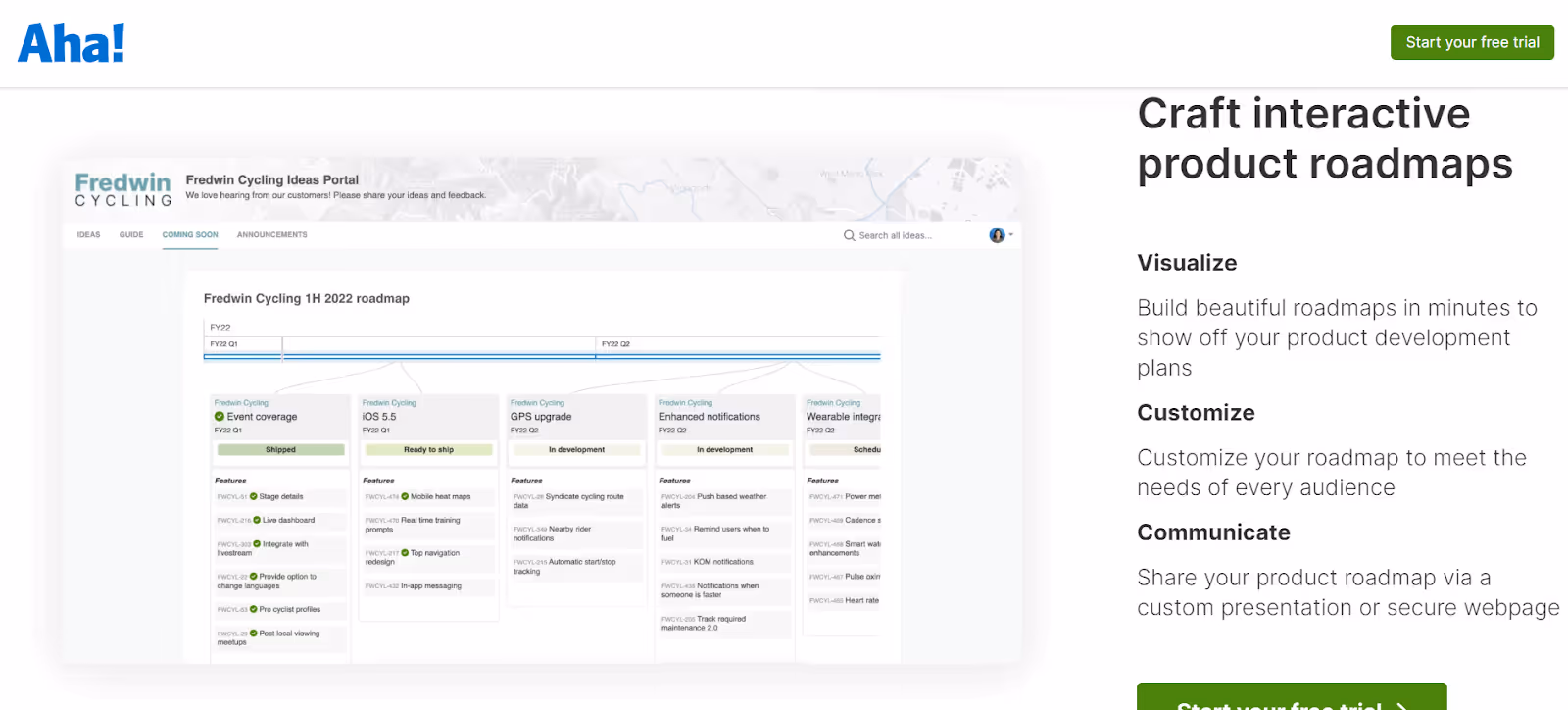Click the 'Customize' heading
This screenshot has width=1568, height=710.
(x=1196, y=413)
